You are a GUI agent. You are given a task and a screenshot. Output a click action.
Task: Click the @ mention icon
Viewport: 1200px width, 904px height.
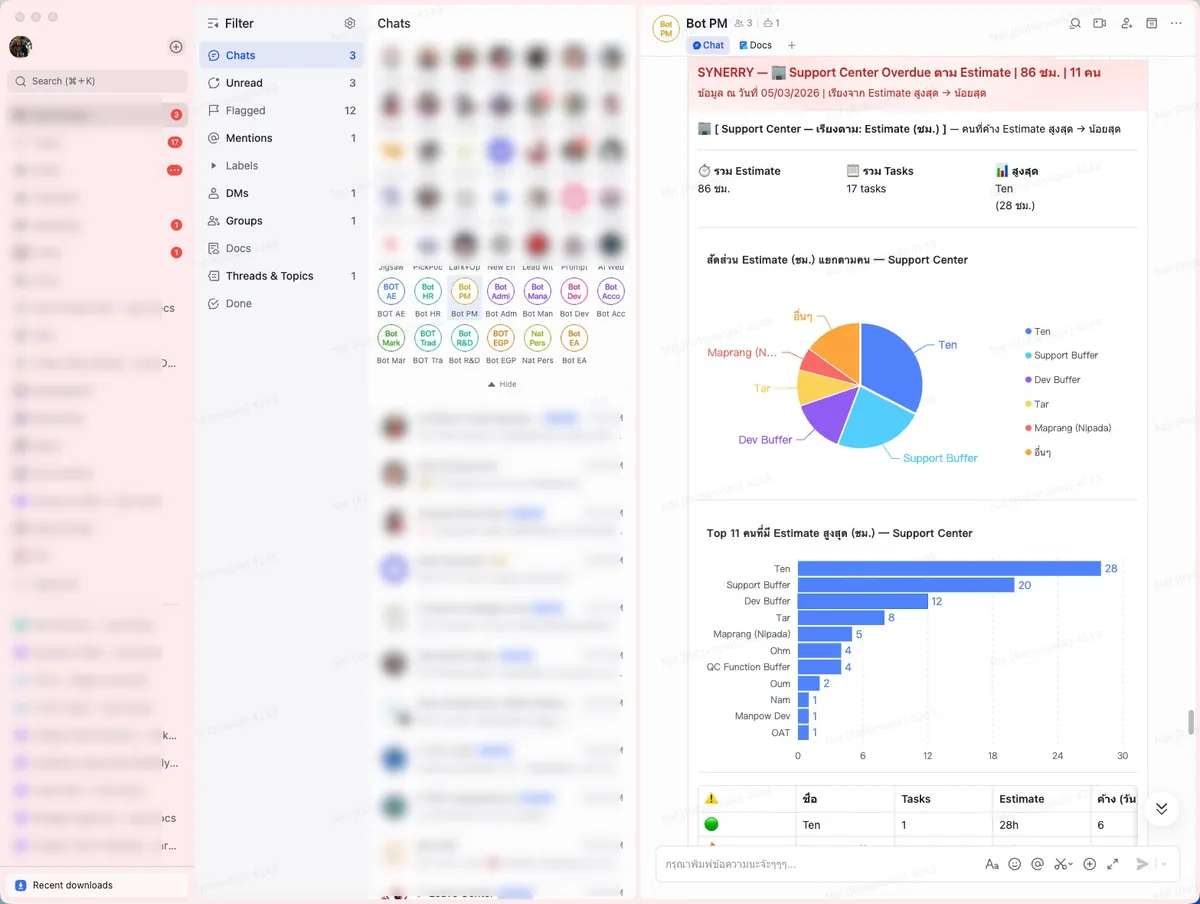1038,864
